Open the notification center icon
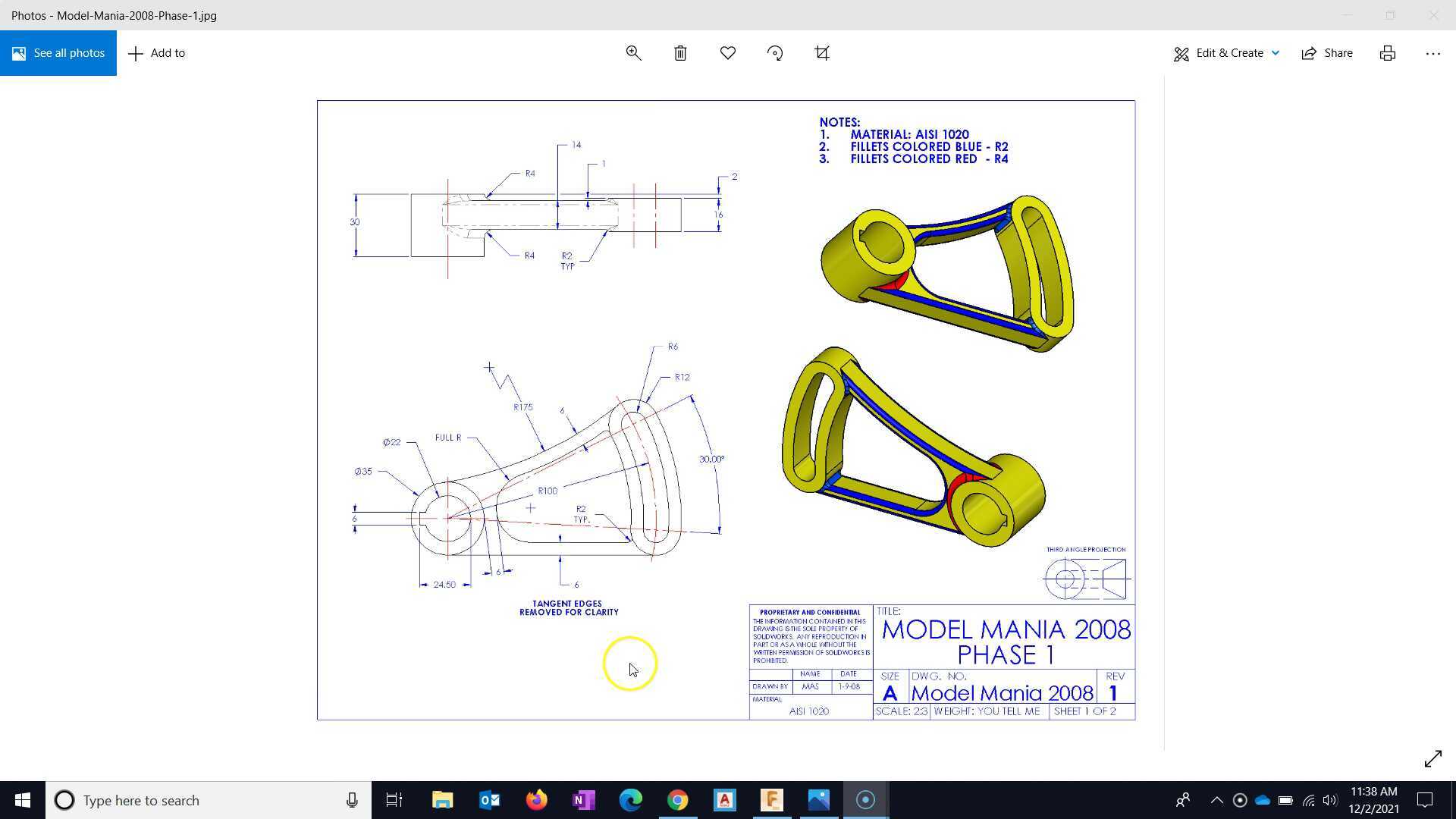The height and width of the screenshot is (819, 1456). [x=1425, y=800]
